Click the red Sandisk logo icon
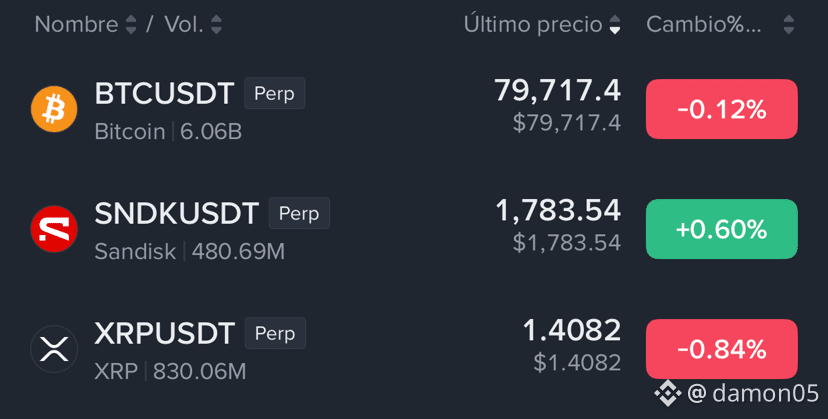This screenshot has width=828, height=419. [x=54, y=229]
